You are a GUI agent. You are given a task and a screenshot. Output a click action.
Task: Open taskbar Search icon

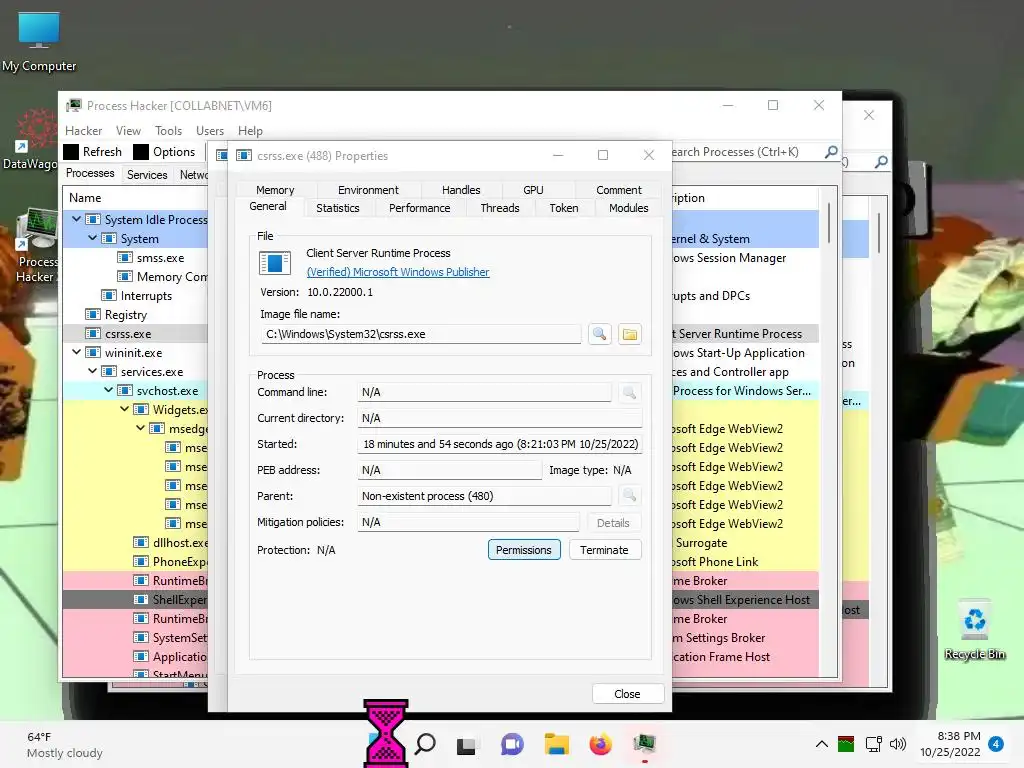pyautogui.click(x=425, y=744)
